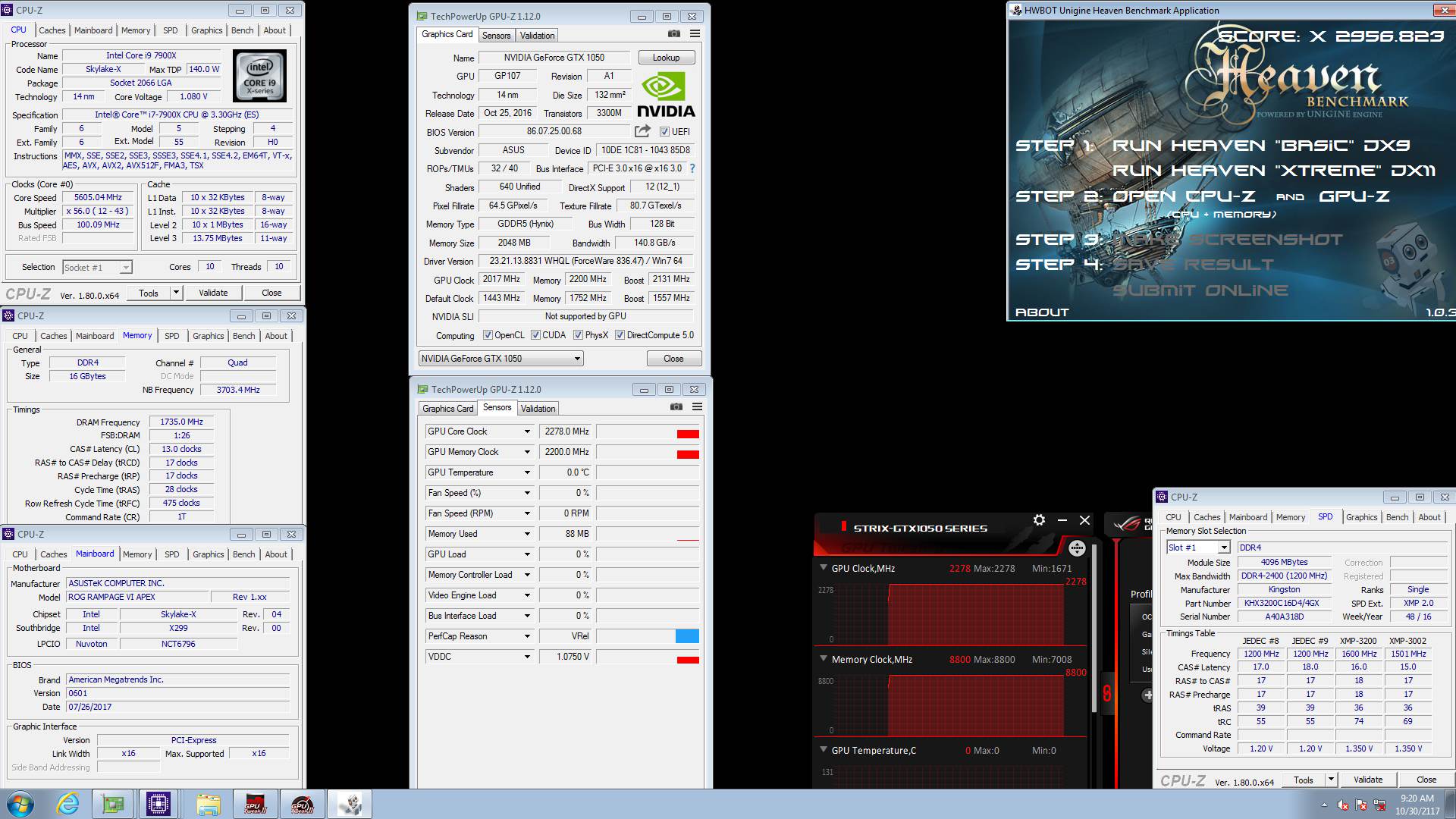The width and height of the screenshot is (1456, 819).
Task: Open the Fan Speed (RPM) sensor dropdown
Action: coord(527,513)
